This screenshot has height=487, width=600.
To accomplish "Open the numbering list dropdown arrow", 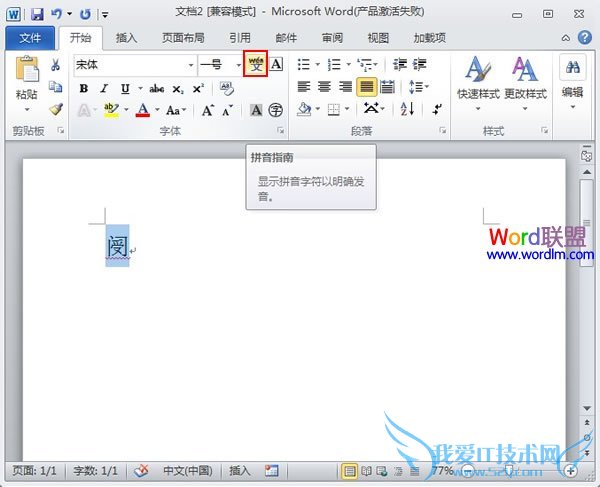I will click(348, 65).
